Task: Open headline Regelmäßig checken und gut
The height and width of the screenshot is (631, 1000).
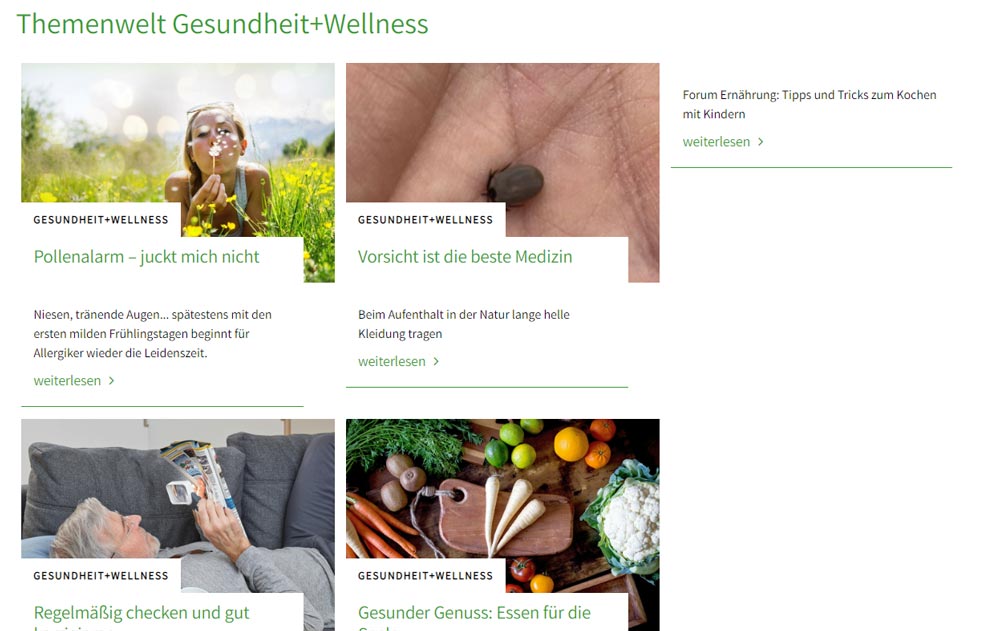Action: click(x=141, y=613)
